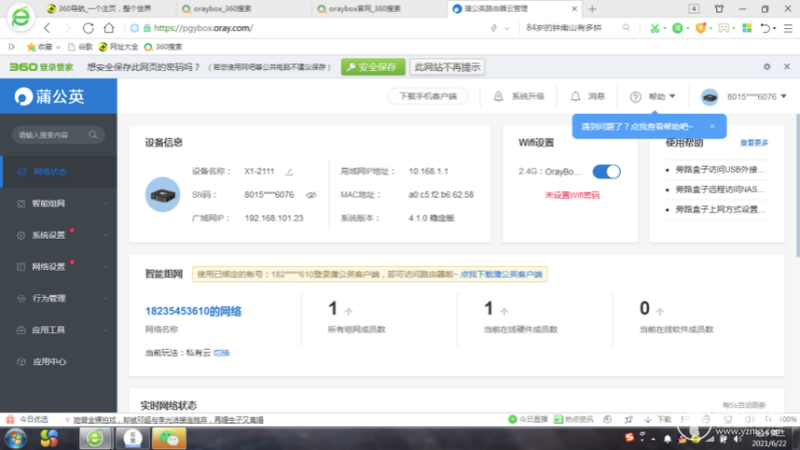800x450 pixels.
Task: Click the page vertical scrollbar
Action: click(x=797, y=186)
